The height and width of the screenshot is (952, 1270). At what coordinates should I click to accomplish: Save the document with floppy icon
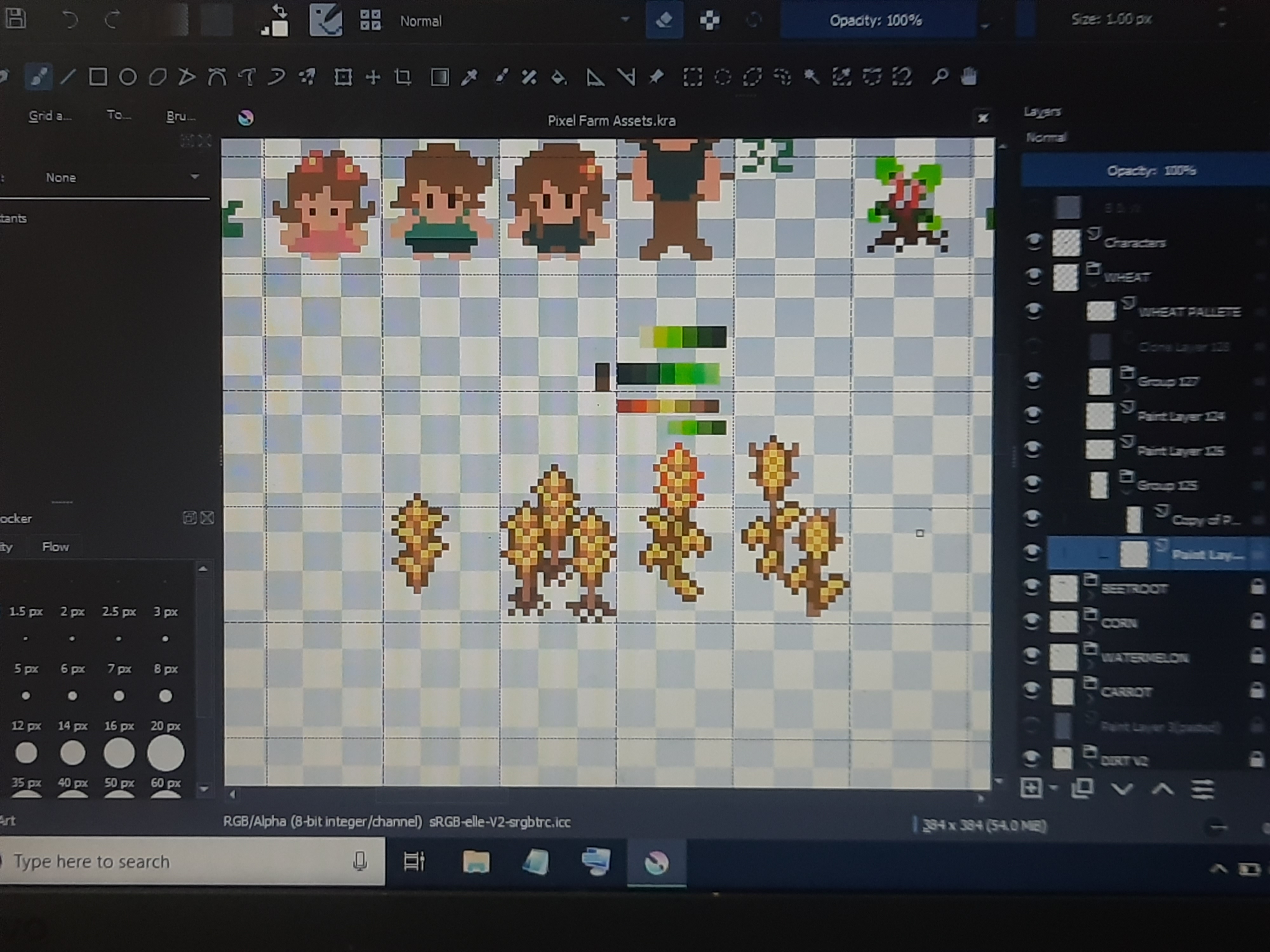[16, 18]
